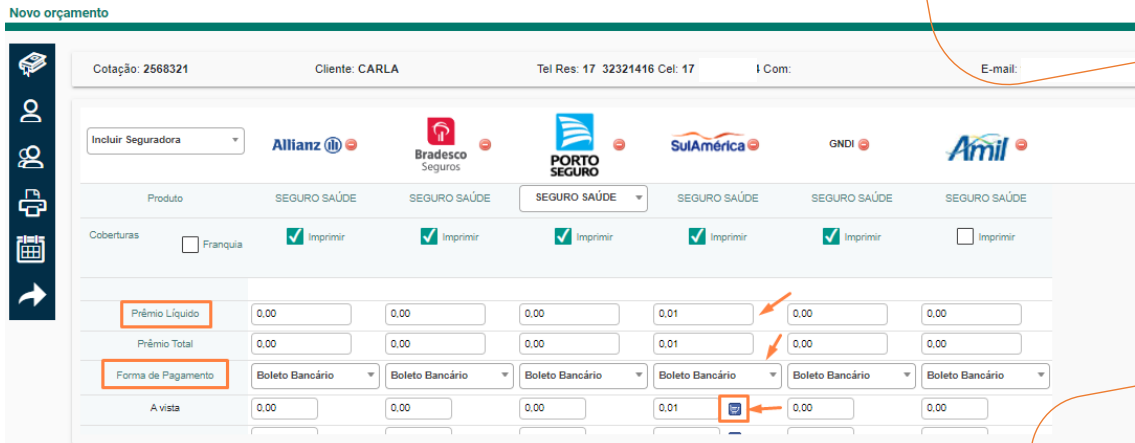Click the SulAmérica logo
The image size is (1135, 443).
[708, 143]
